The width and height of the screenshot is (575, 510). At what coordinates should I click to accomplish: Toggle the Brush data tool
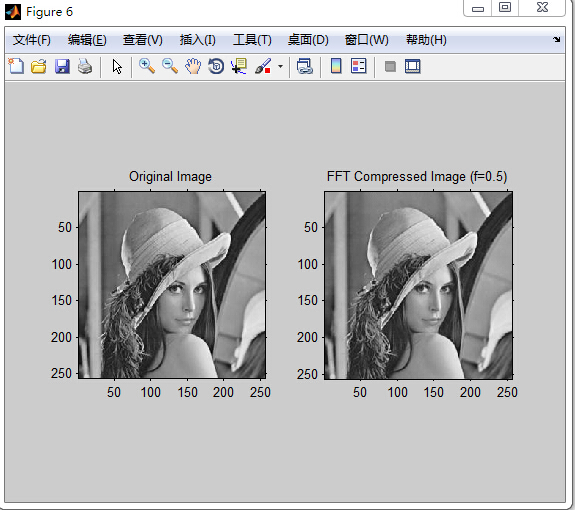pos(263,66)
